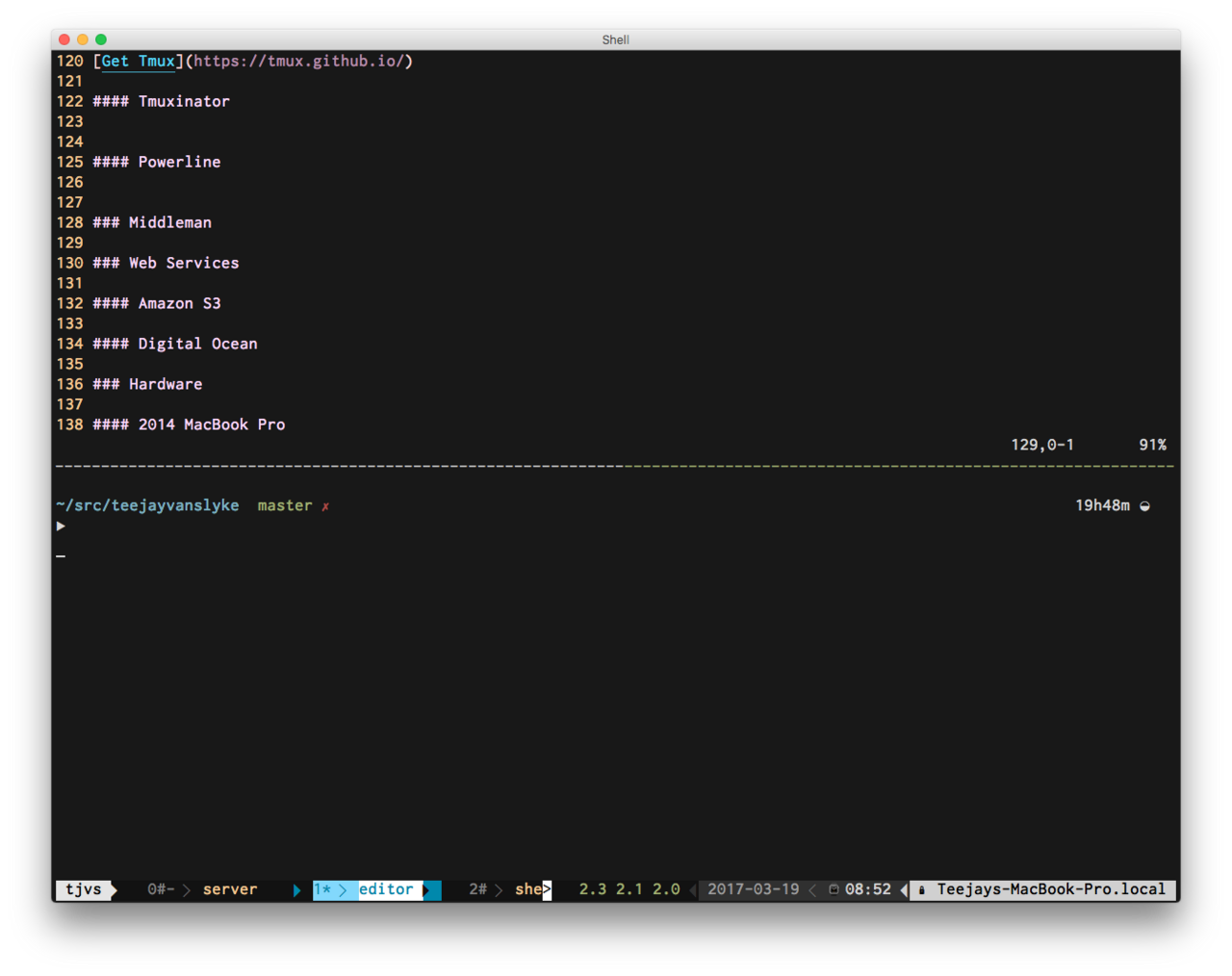Close the Shell window with red button
The width and height of the screenshot is (1232, 976).
(64, 39)
